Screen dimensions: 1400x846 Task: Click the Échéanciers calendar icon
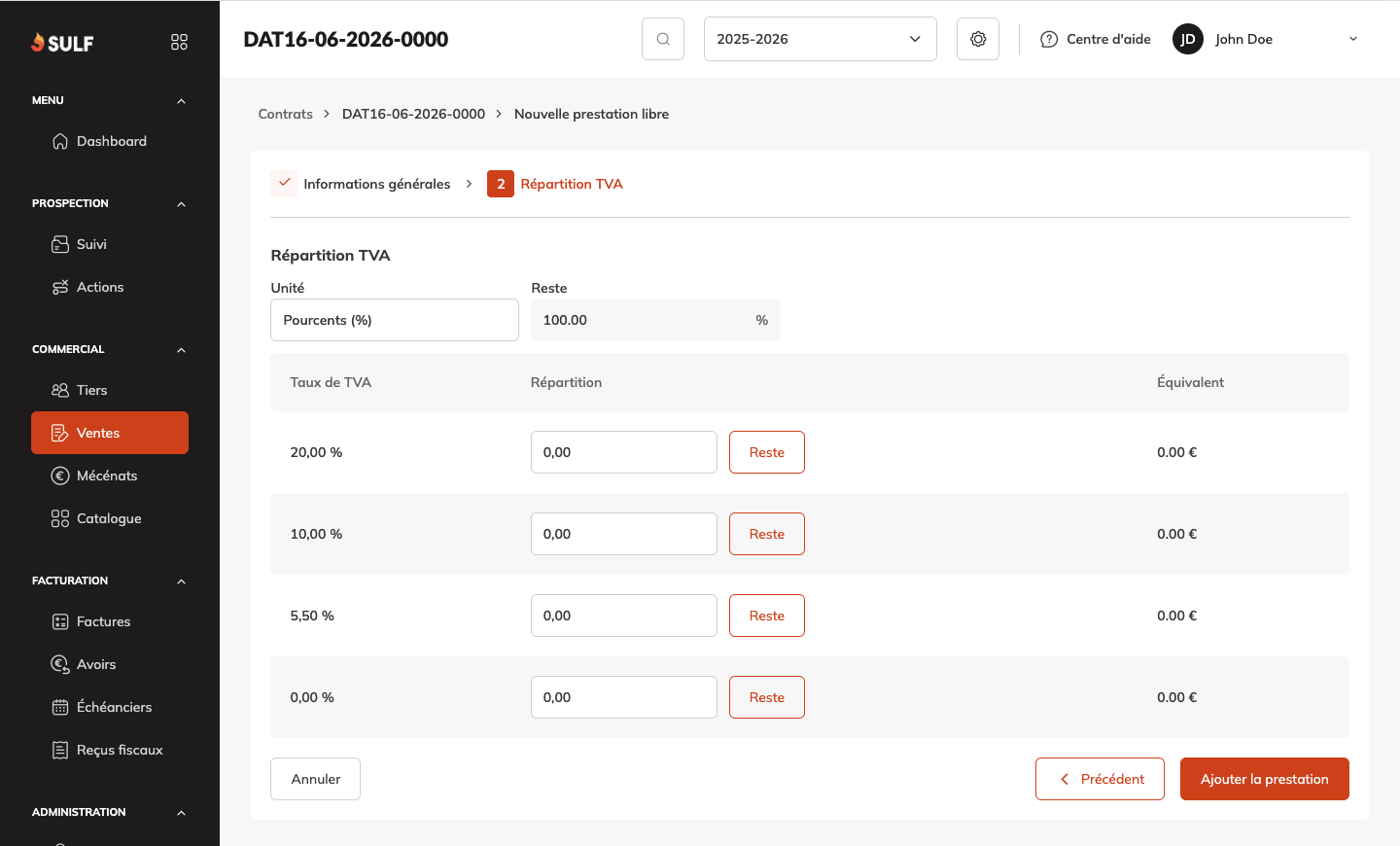60,707
